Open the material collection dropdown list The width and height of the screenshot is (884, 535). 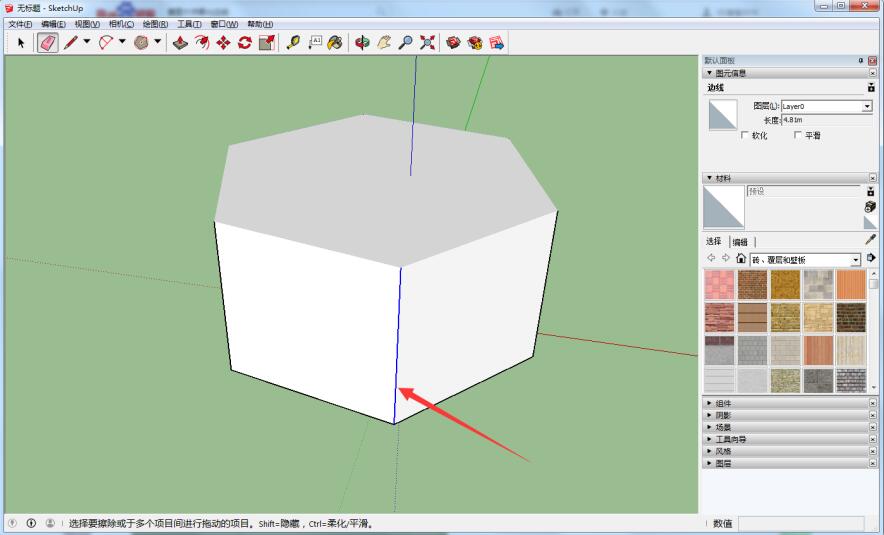click(855, 260)
